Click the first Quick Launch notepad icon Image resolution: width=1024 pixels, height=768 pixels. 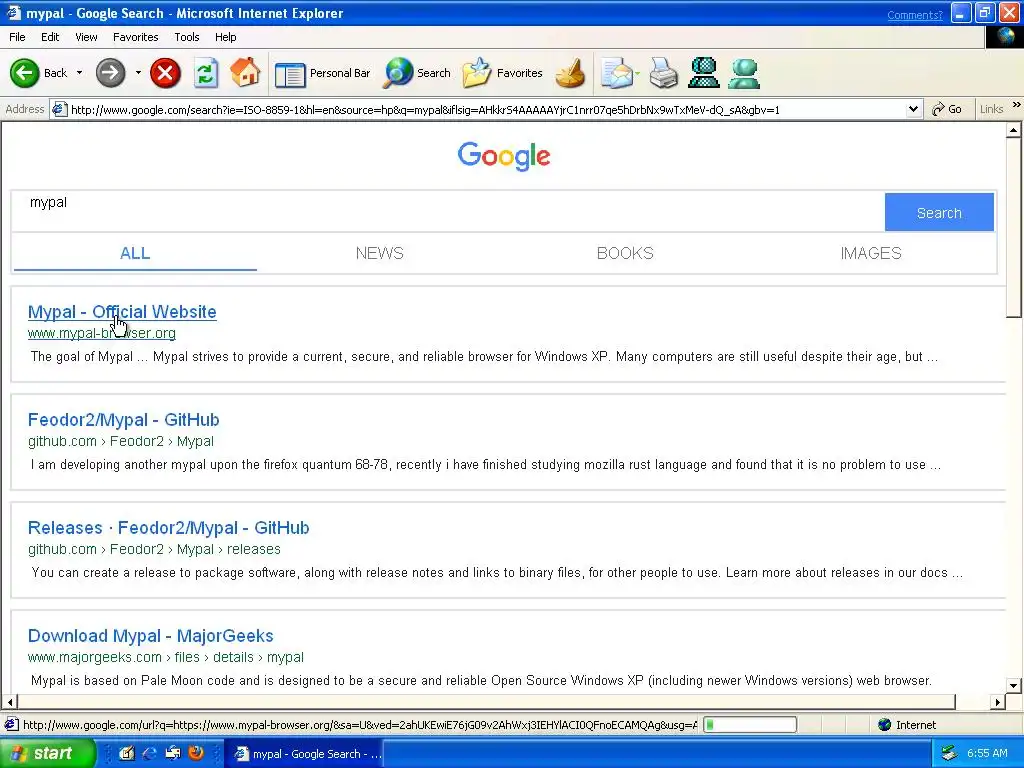(x=127, y=754)
